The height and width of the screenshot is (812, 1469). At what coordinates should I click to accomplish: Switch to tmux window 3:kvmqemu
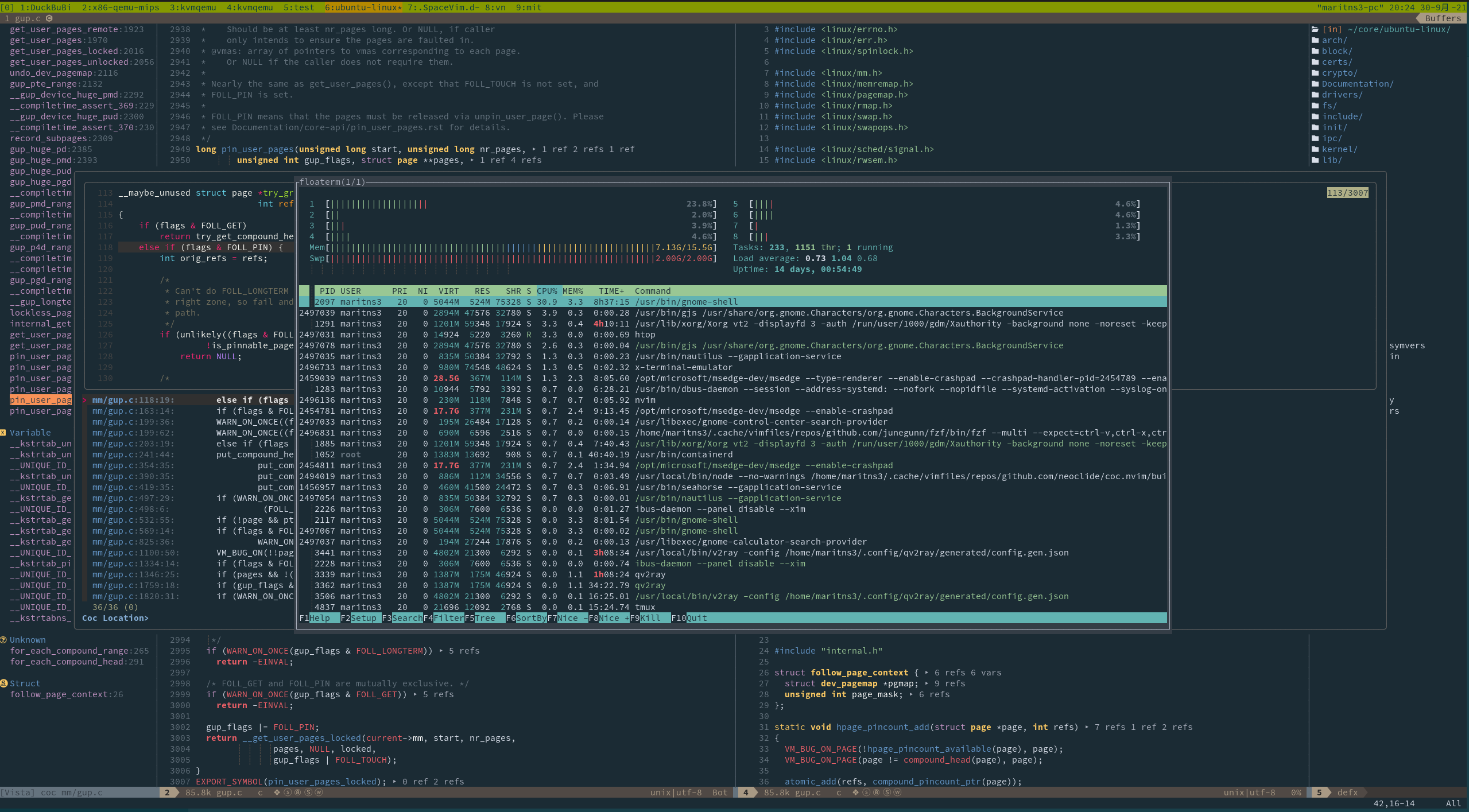[x=193, y=7]
